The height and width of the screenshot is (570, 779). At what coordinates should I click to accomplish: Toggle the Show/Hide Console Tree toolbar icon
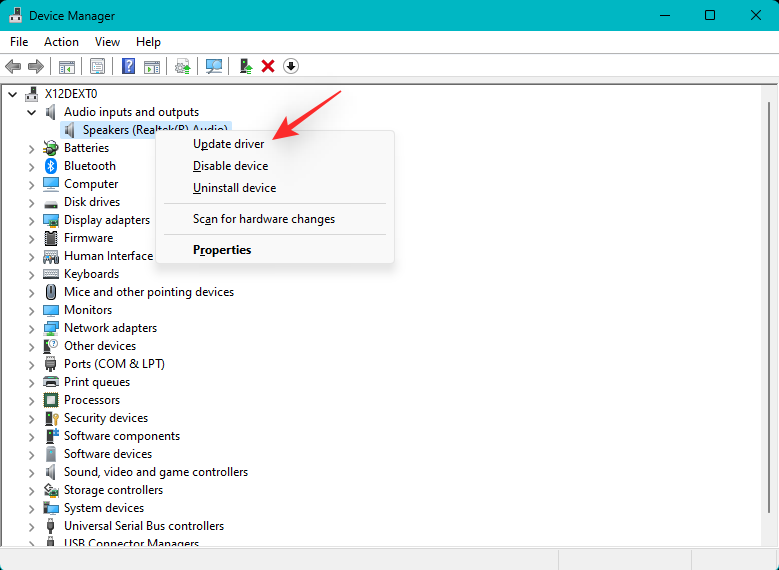pos(67,66)
